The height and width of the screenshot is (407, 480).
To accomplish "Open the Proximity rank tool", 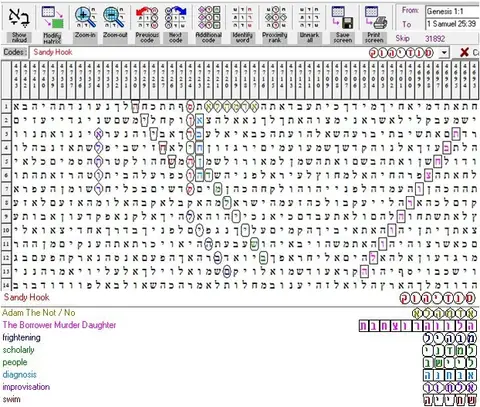I will point(275,17).
